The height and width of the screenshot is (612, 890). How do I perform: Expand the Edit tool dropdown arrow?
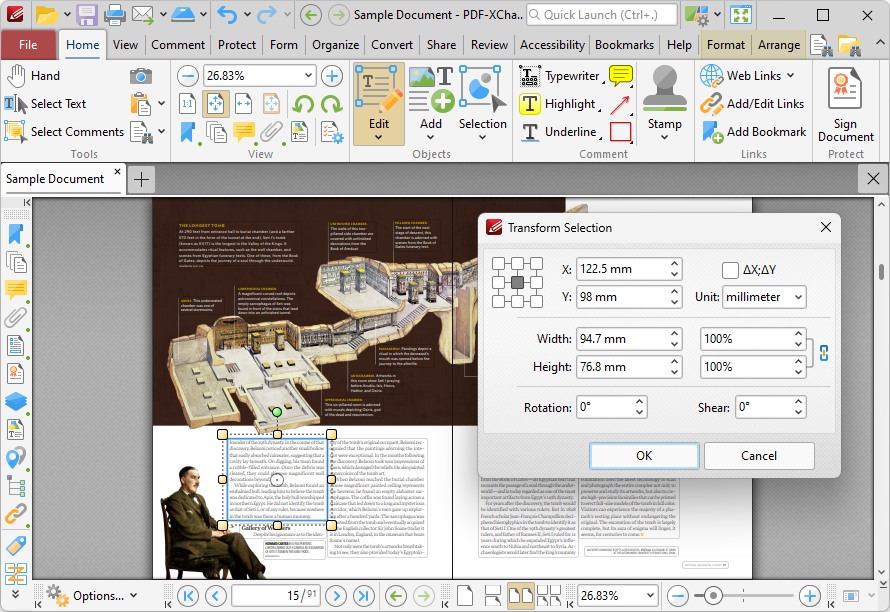pos(379,137)
